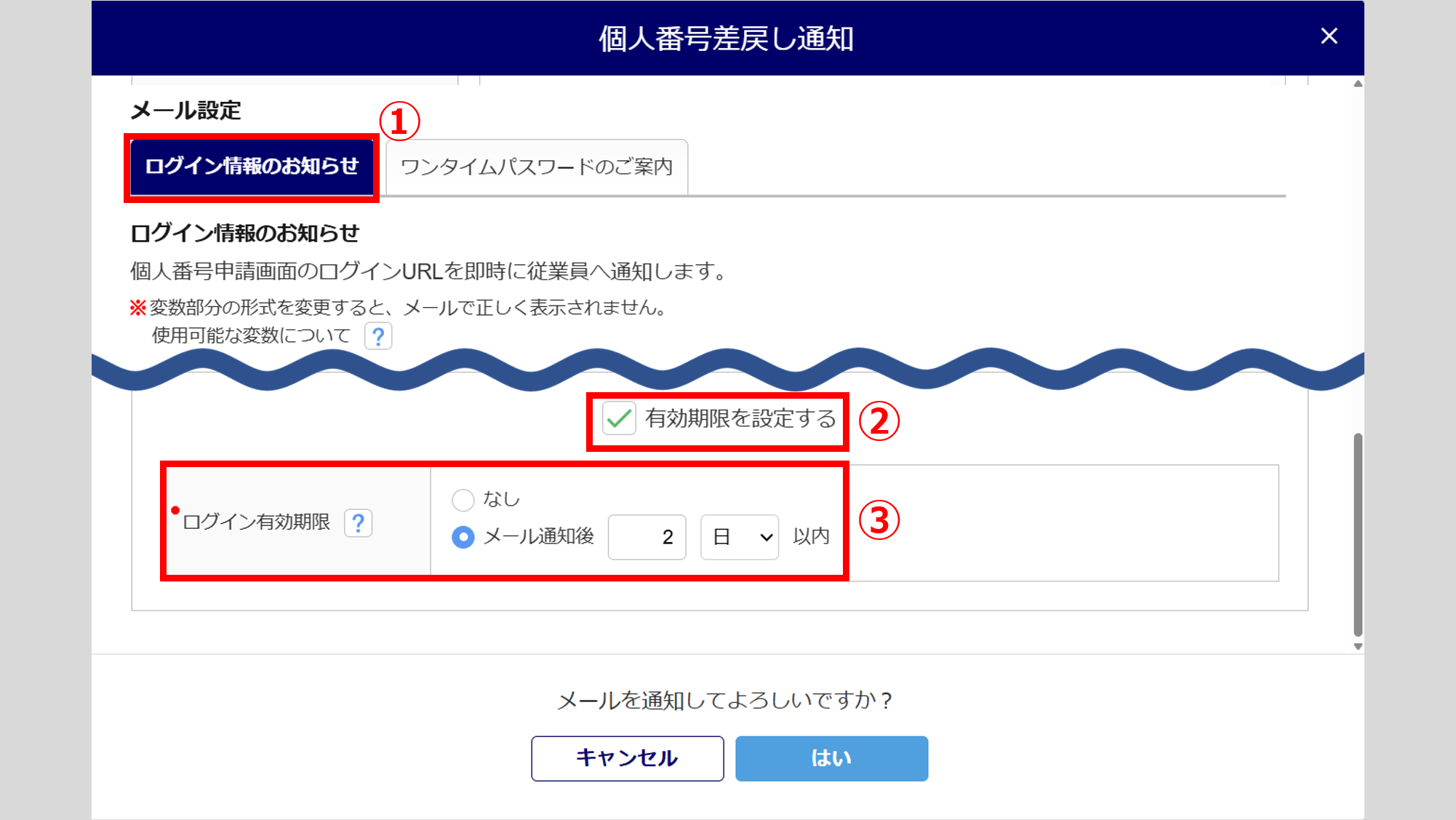Click the days number input field
The image size is (1456, 820).
[x=647, y=537]
